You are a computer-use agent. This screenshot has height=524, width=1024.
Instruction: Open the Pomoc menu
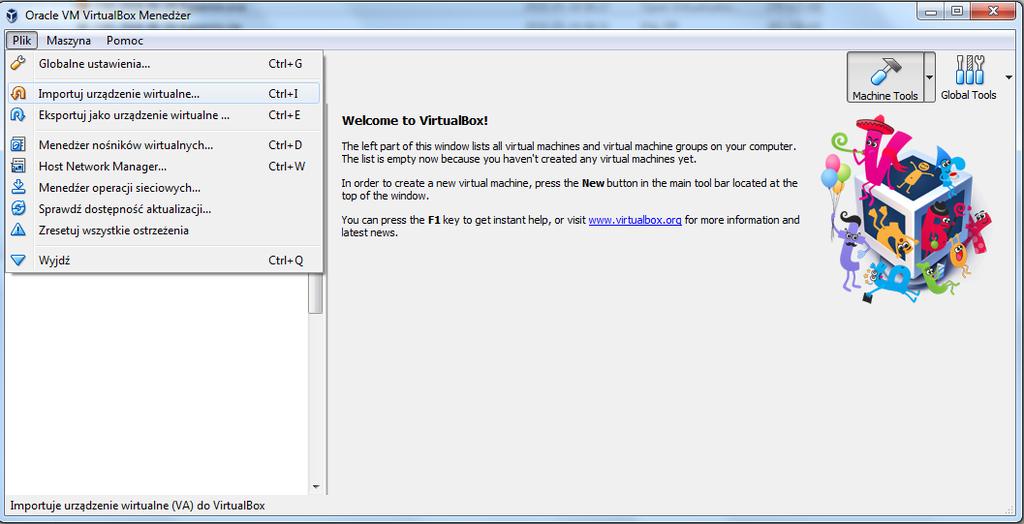(x=125, y=40)
